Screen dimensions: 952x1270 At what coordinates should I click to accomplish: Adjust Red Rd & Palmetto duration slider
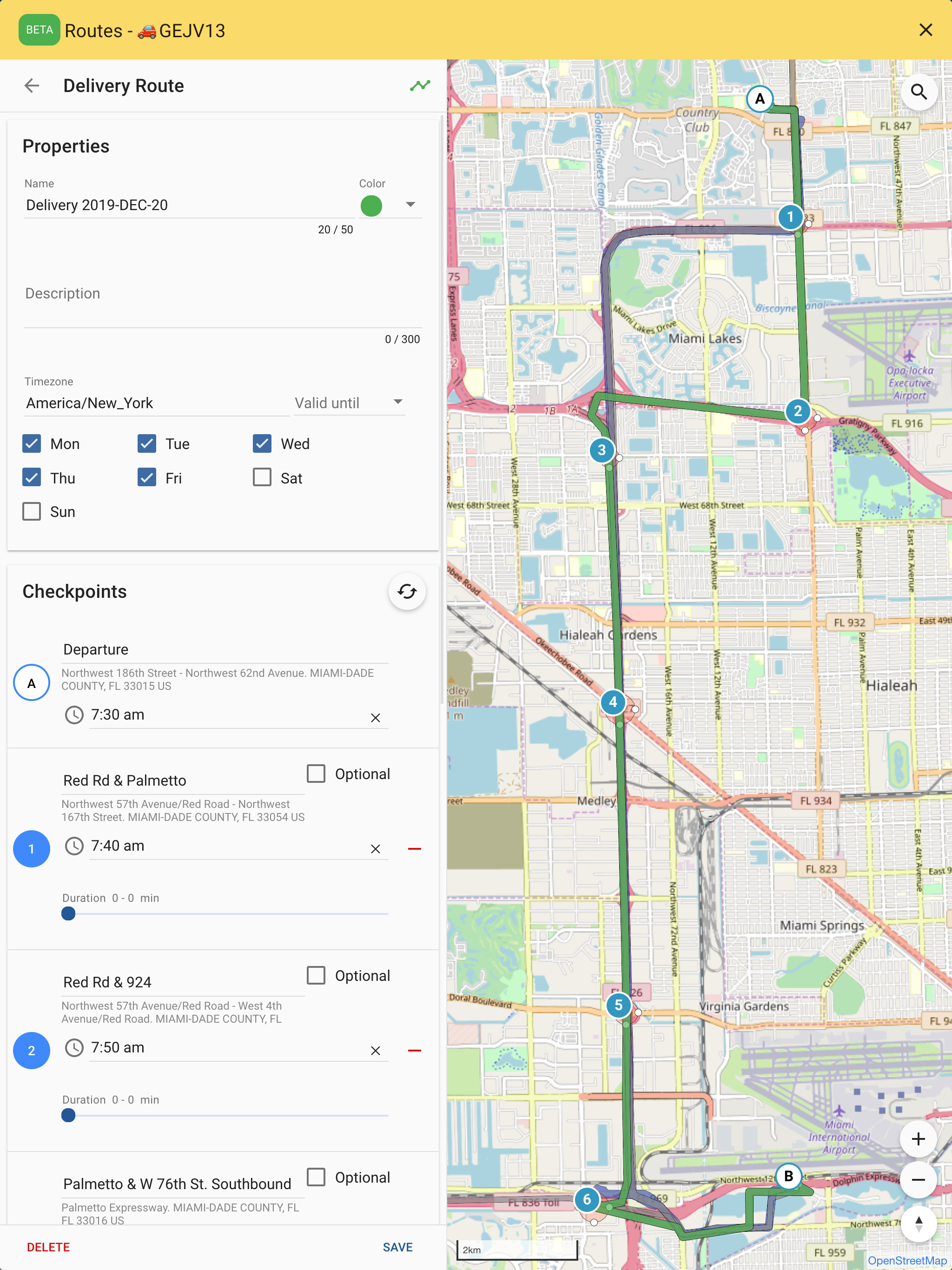tap(68, 913)
